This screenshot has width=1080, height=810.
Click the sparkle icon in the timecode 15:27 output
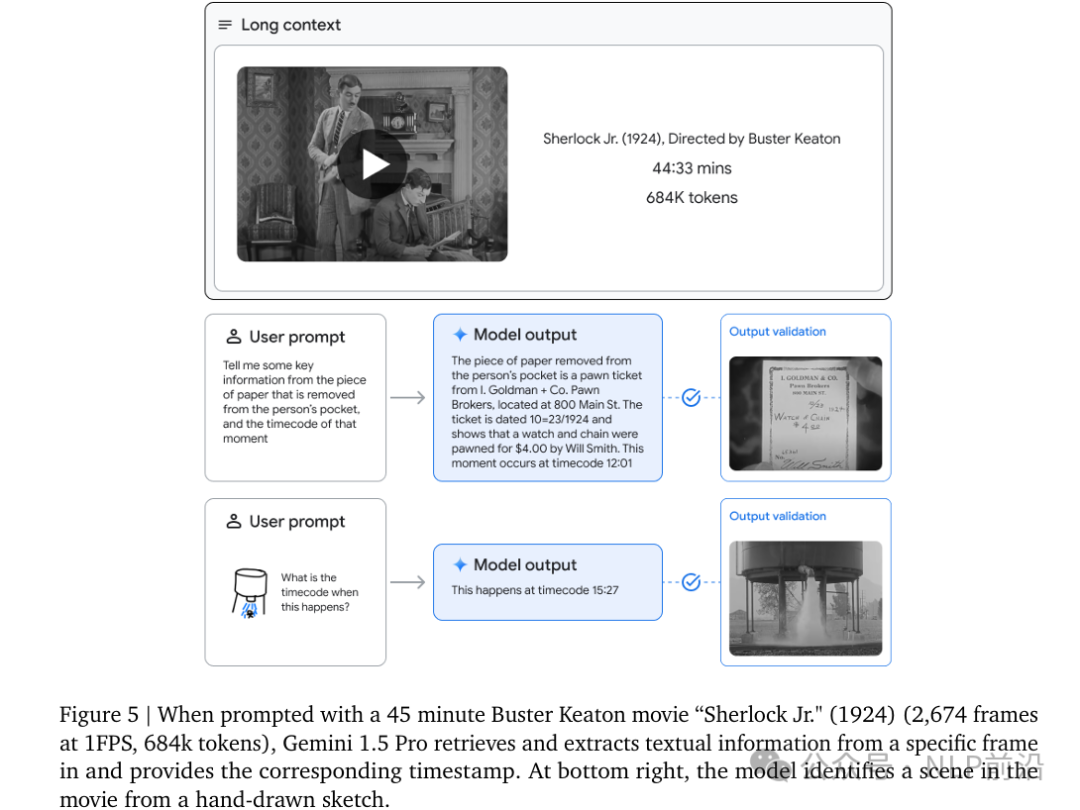460,565
